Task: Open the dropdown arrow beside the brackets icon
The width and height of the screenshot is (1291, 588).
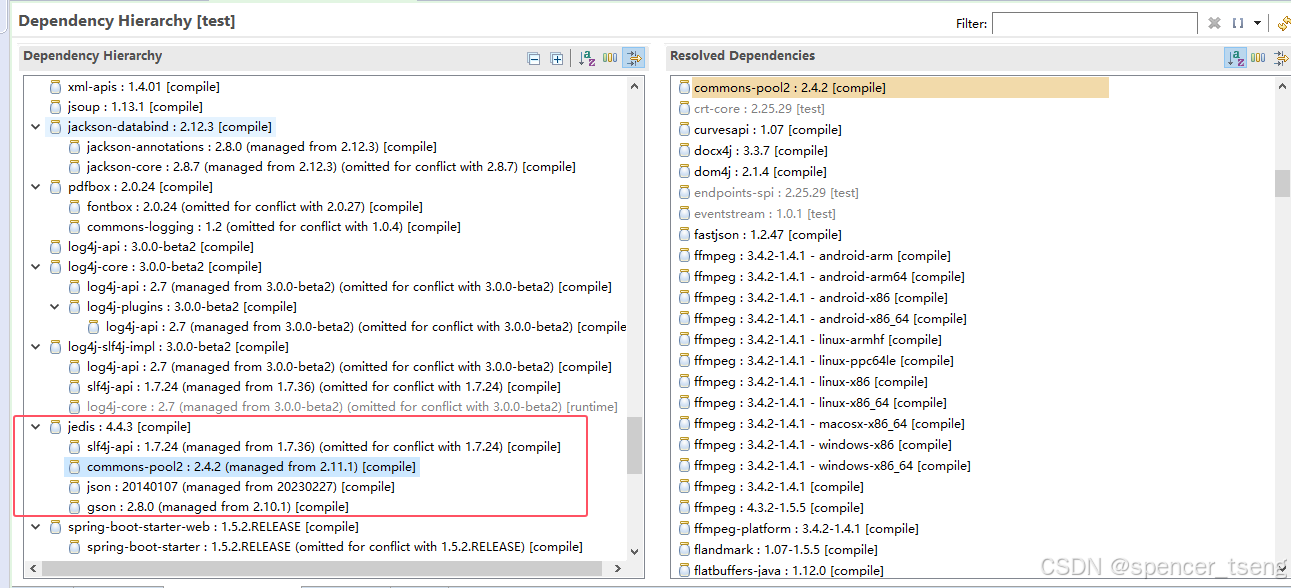Action: click(1257, 23)
